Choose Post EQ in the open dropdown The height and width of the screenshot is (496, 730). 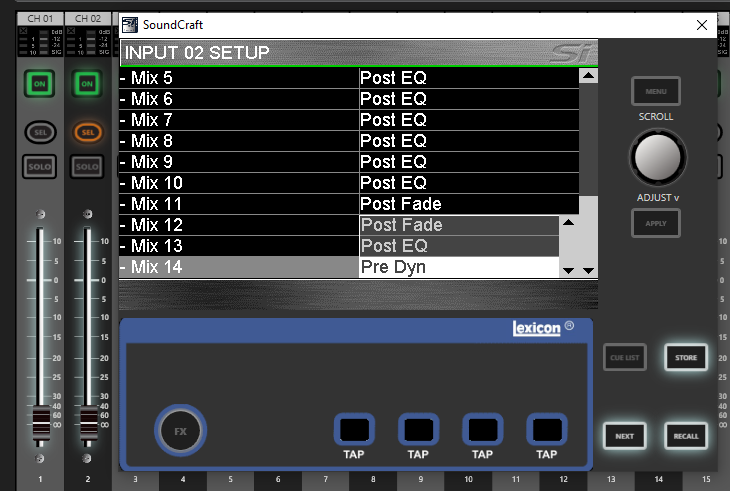(x=459, y=246)
